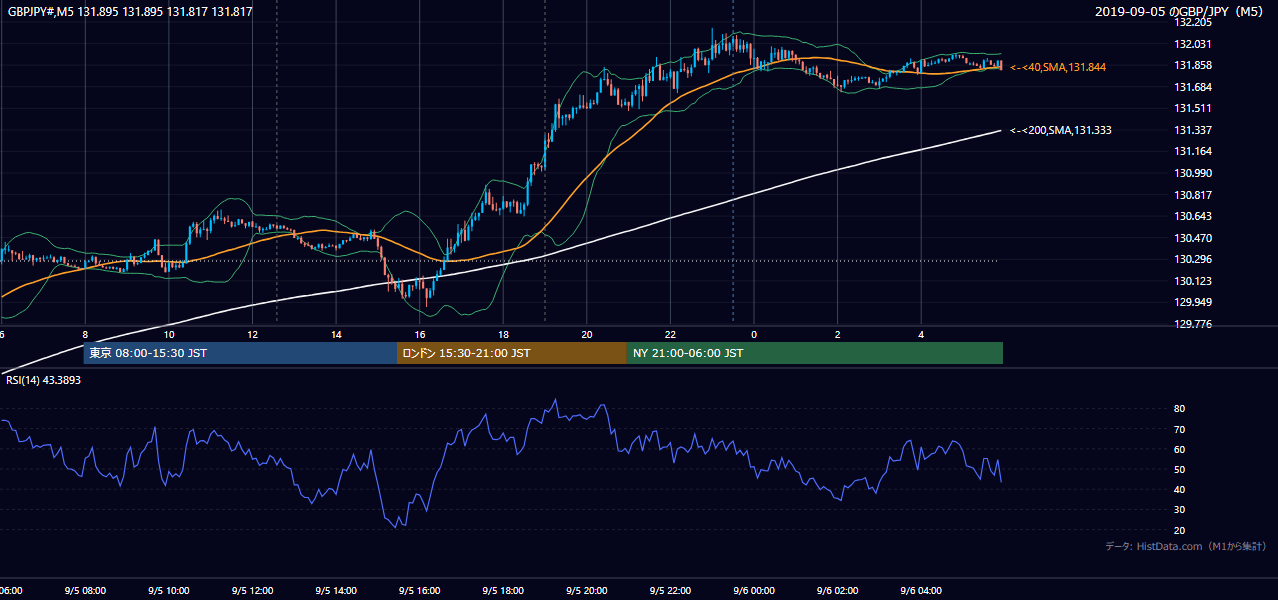
Task: Click the bottom date label 9/5 14:00
Action: (x=336, y=591)
